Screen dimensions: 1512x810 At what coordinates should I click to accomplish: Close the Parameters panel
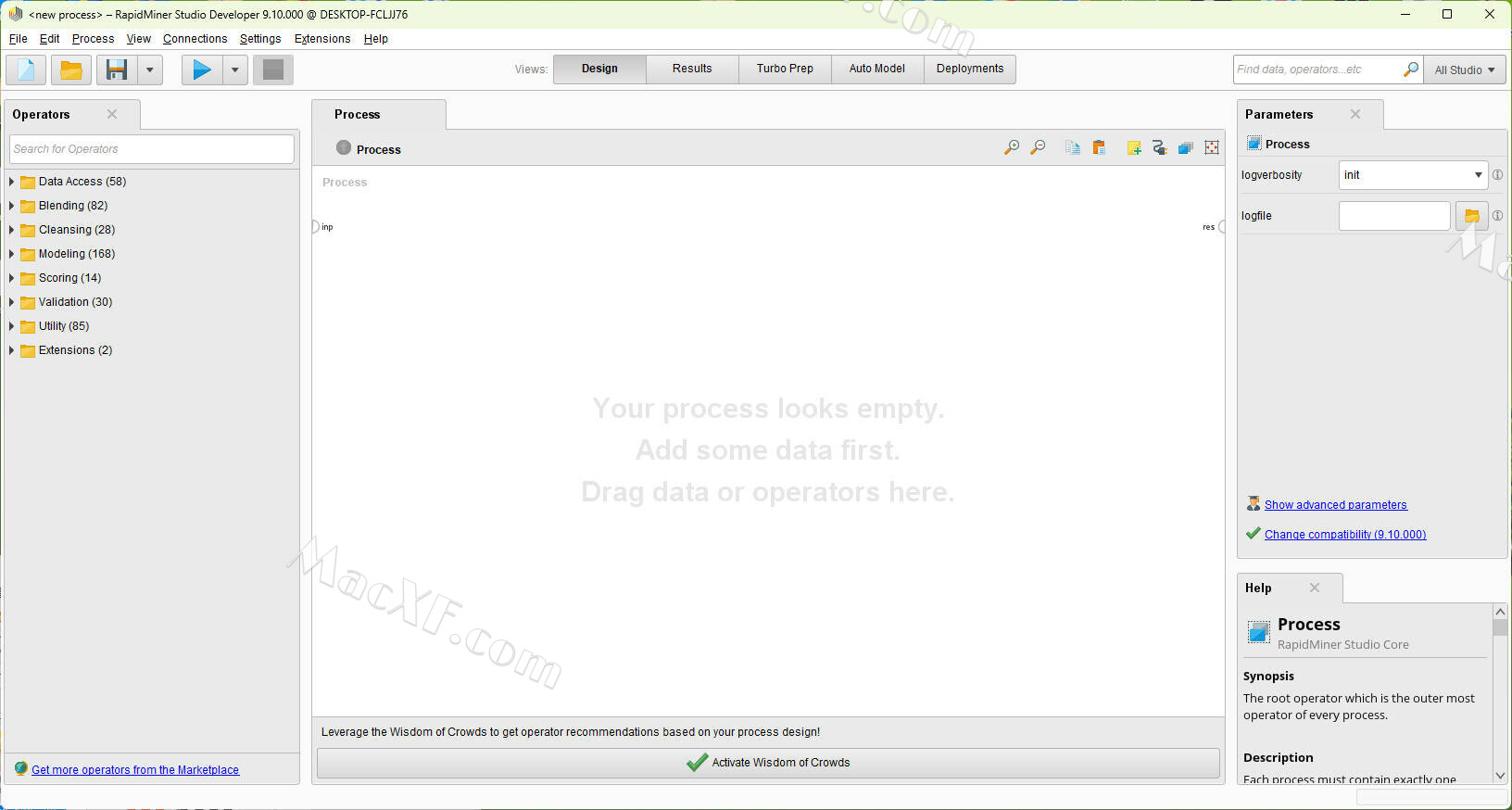pos(1355,114)
